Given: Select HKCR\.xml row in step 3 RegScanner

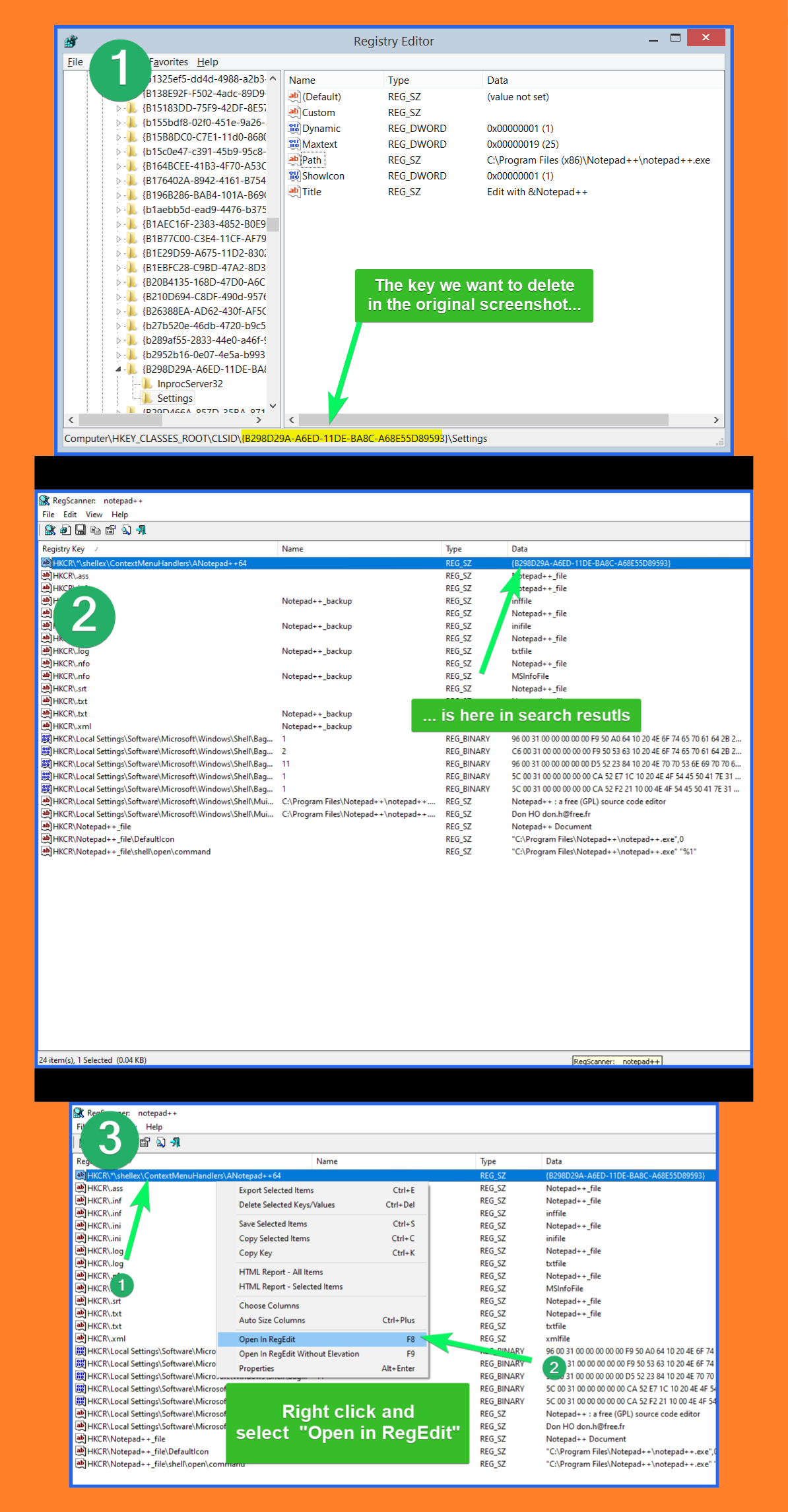Looking at the screenshot, I should pyautogui.click(x=395, y=1339).
